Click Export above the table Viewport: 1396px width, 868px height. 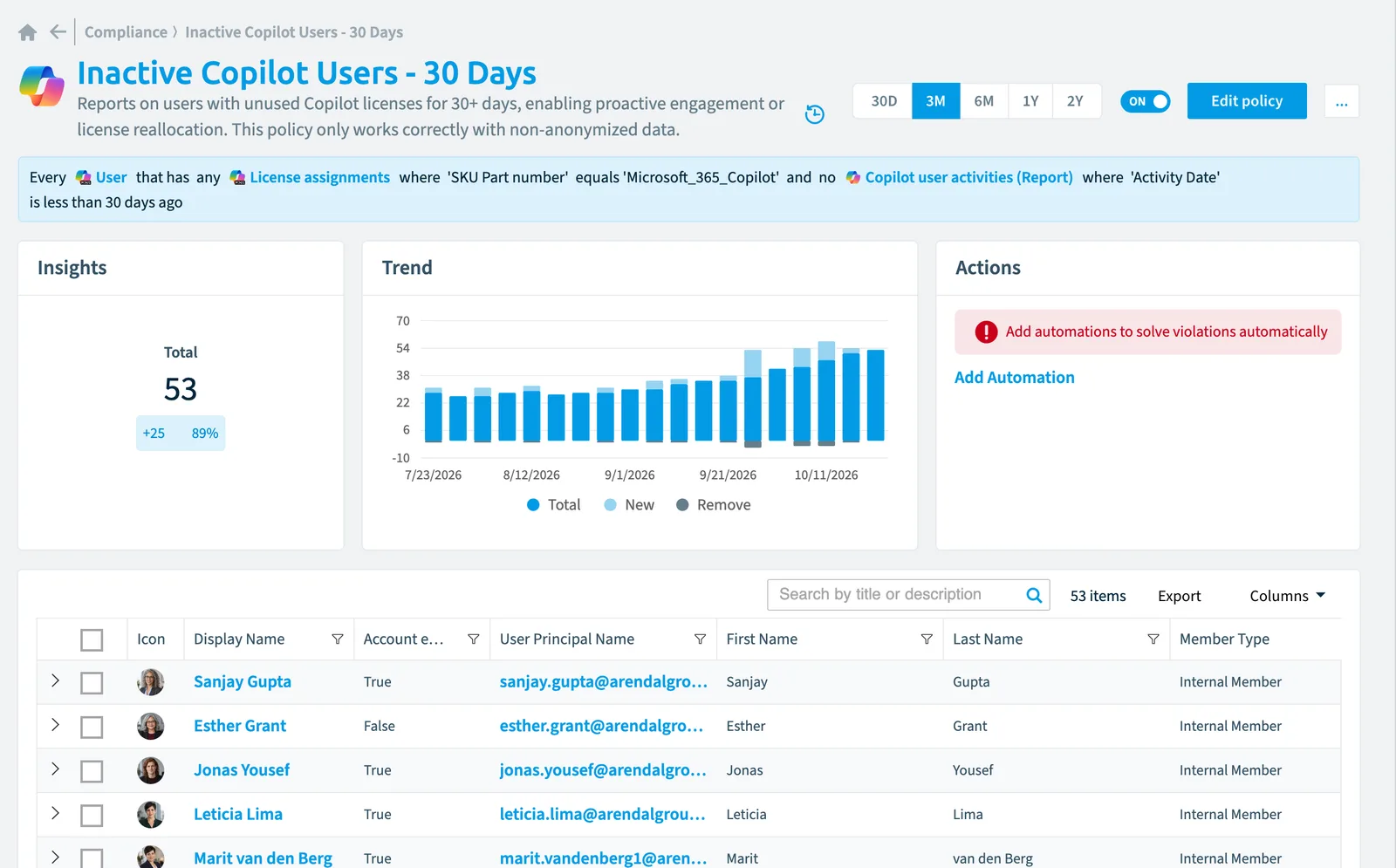(1180, 596)
